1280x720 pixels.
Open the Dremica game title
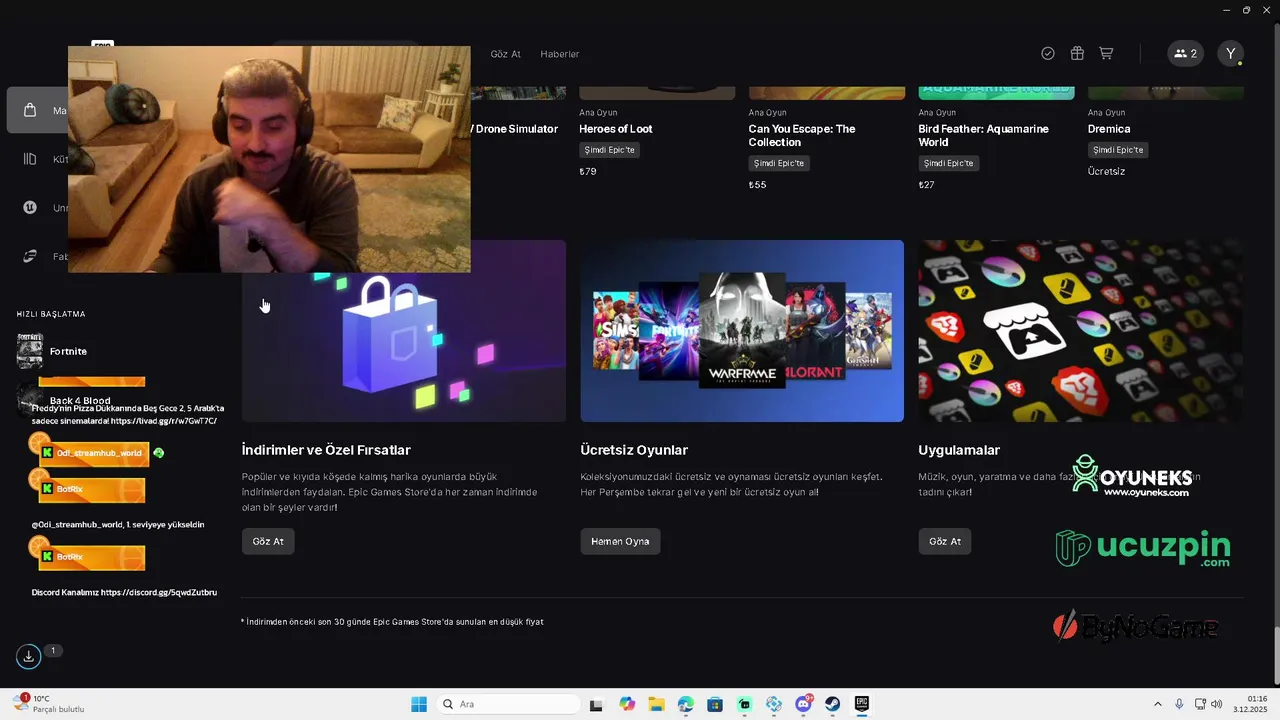1109,129
